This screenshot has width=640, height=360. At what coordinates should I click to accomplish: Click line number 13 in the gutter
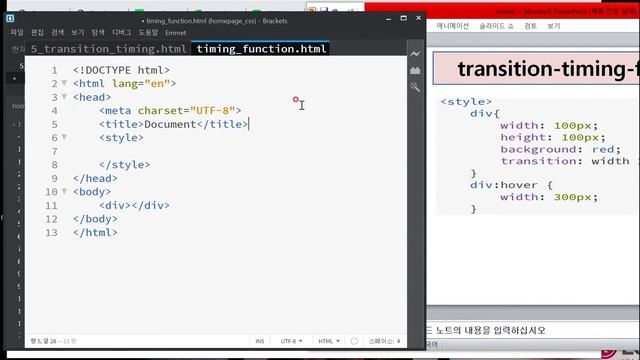(x=51, y=233)
